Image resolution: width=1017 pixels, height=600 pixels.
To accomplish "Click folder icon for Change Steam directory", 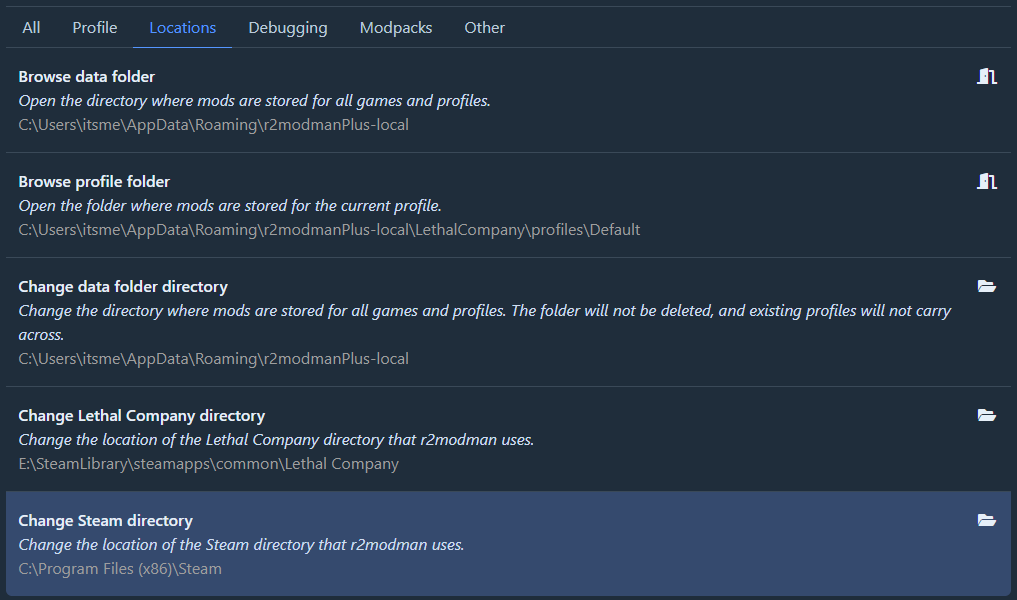I will 987,520.
